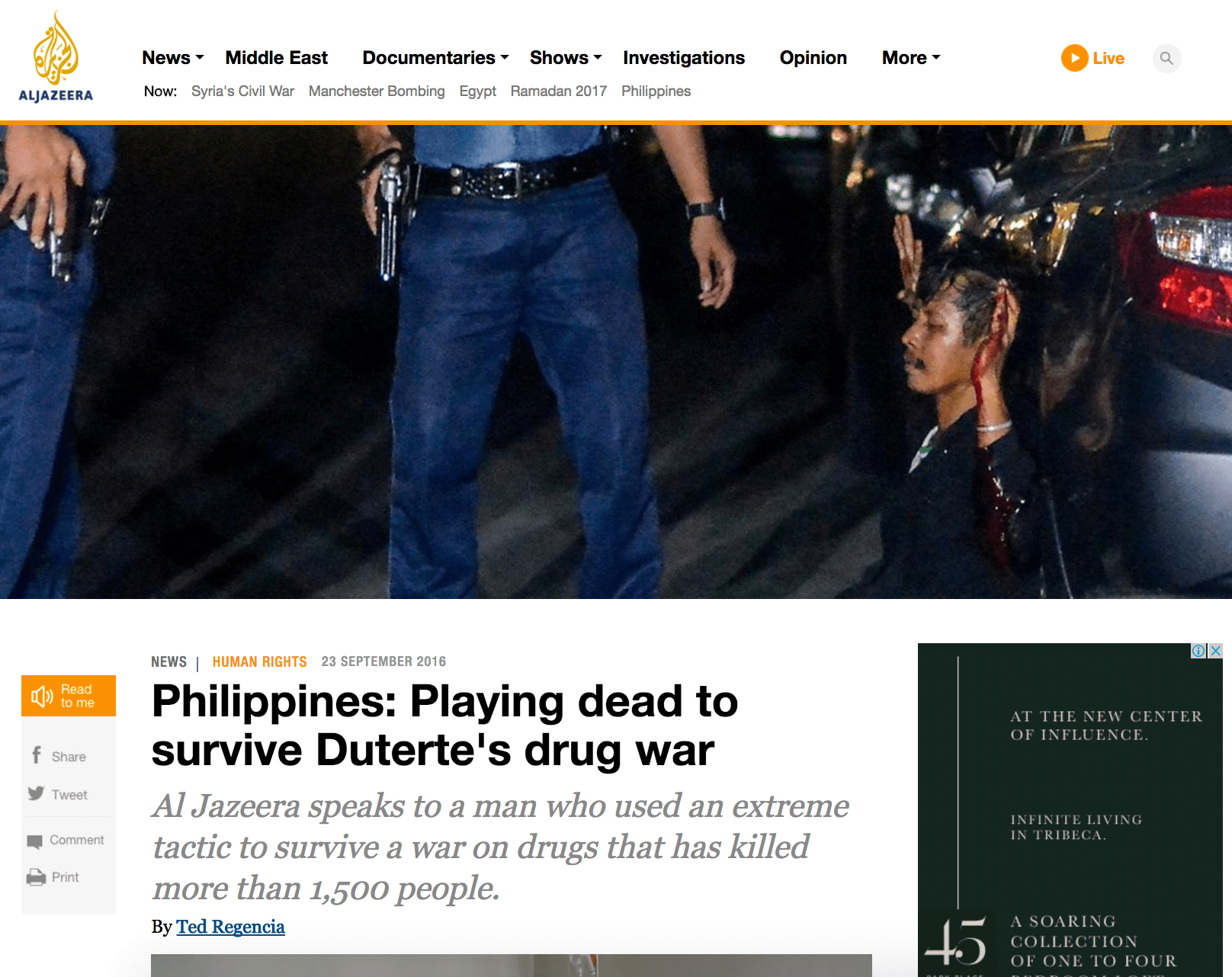Image resolution: width=1232 pixels, height=977 pixels.
Task: Open the search magnifier icon
Action: (x=1166, y=58)
